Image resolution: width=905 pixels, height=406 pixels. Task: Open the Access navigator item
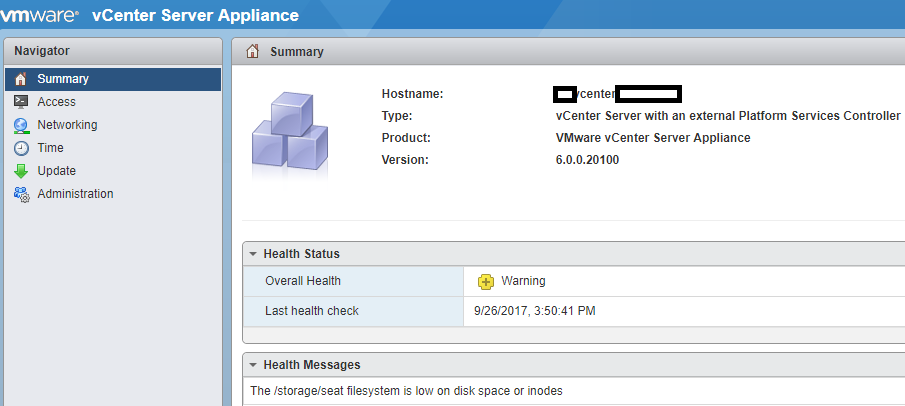pos(113,102)
